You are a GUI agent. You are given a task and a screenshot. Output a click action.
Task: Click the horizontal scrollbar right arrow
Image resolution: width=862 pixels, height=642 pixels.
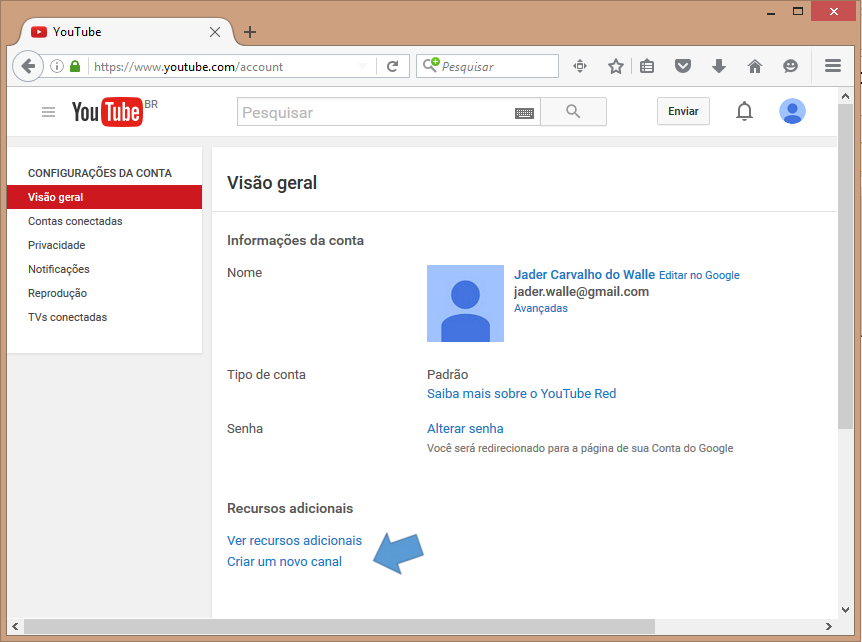[828, 627]
